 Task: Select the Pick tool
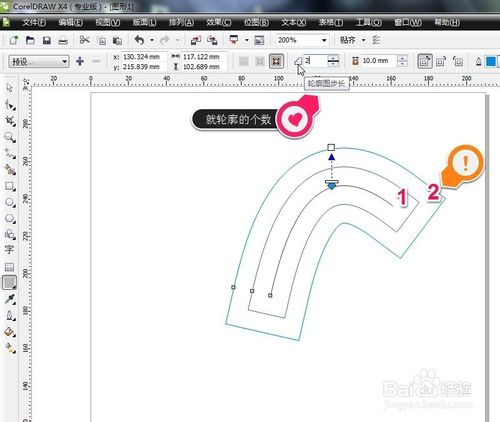(x=9, y=88)
